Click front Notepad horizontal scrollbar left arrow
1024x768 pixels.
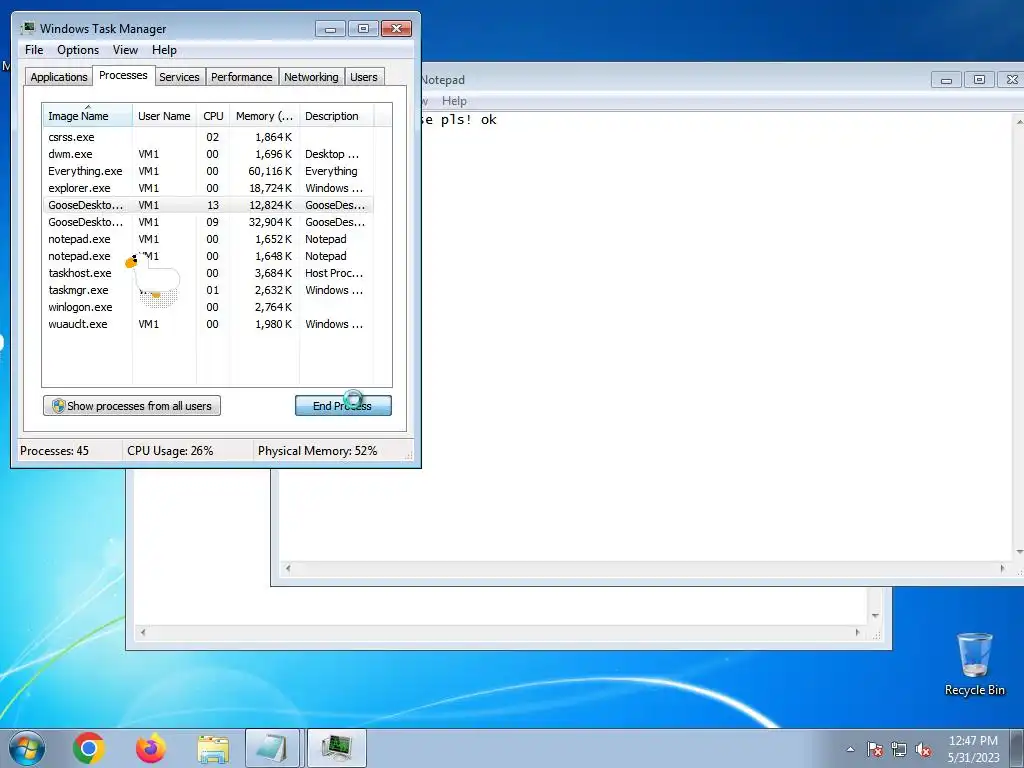[x=288, y=569]
